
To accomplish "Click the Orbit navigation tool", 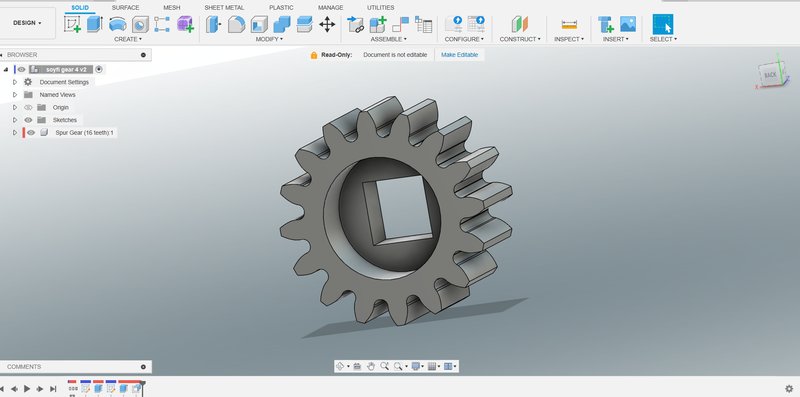I will (340, 366).
